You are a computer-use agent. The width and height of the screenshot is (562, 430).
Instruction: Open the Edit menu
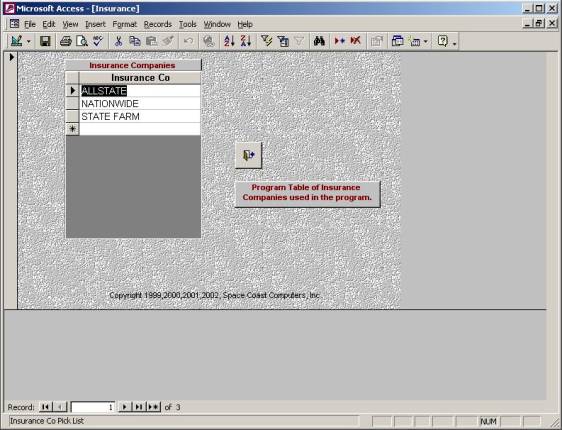click(x=49, y=24)
